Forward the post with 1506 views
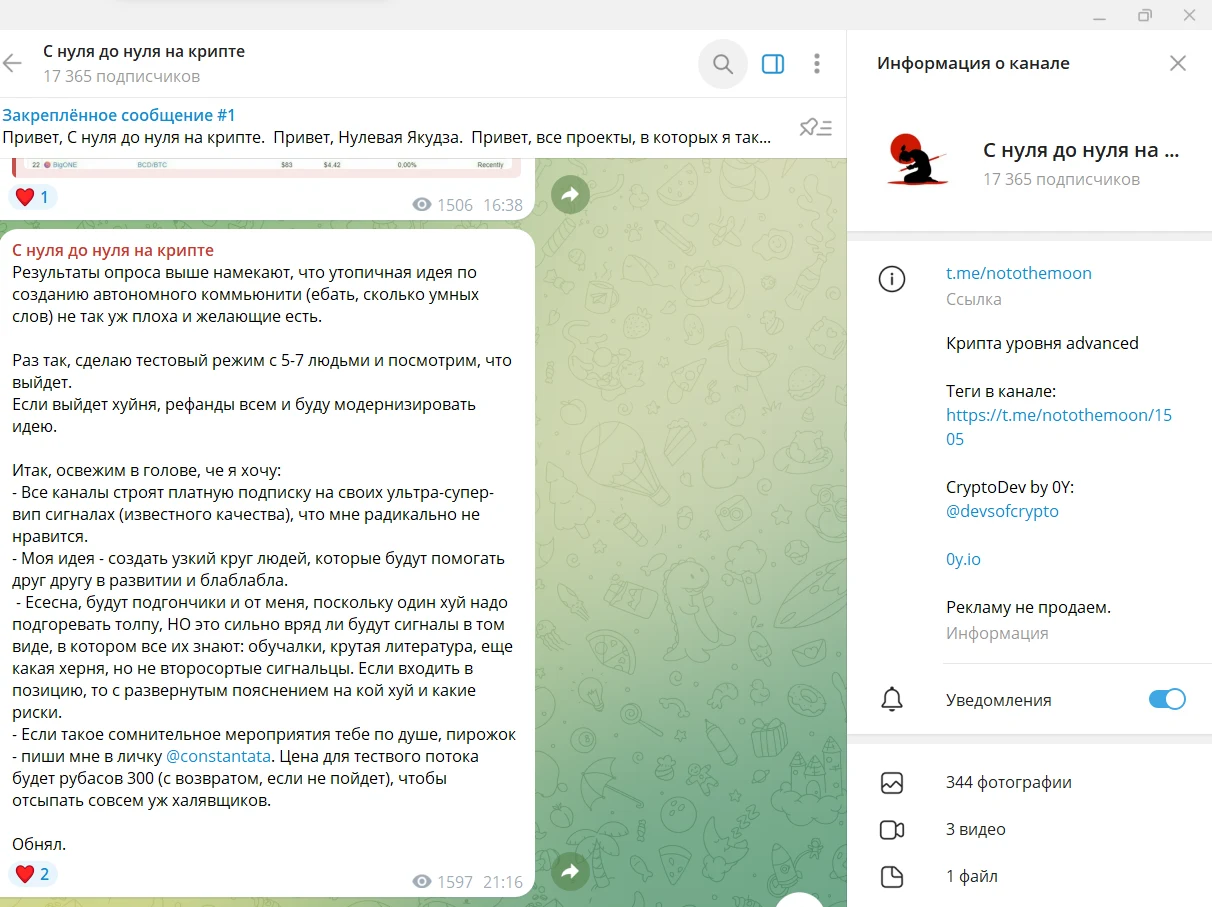1212x907 pixels. (570, 195)
